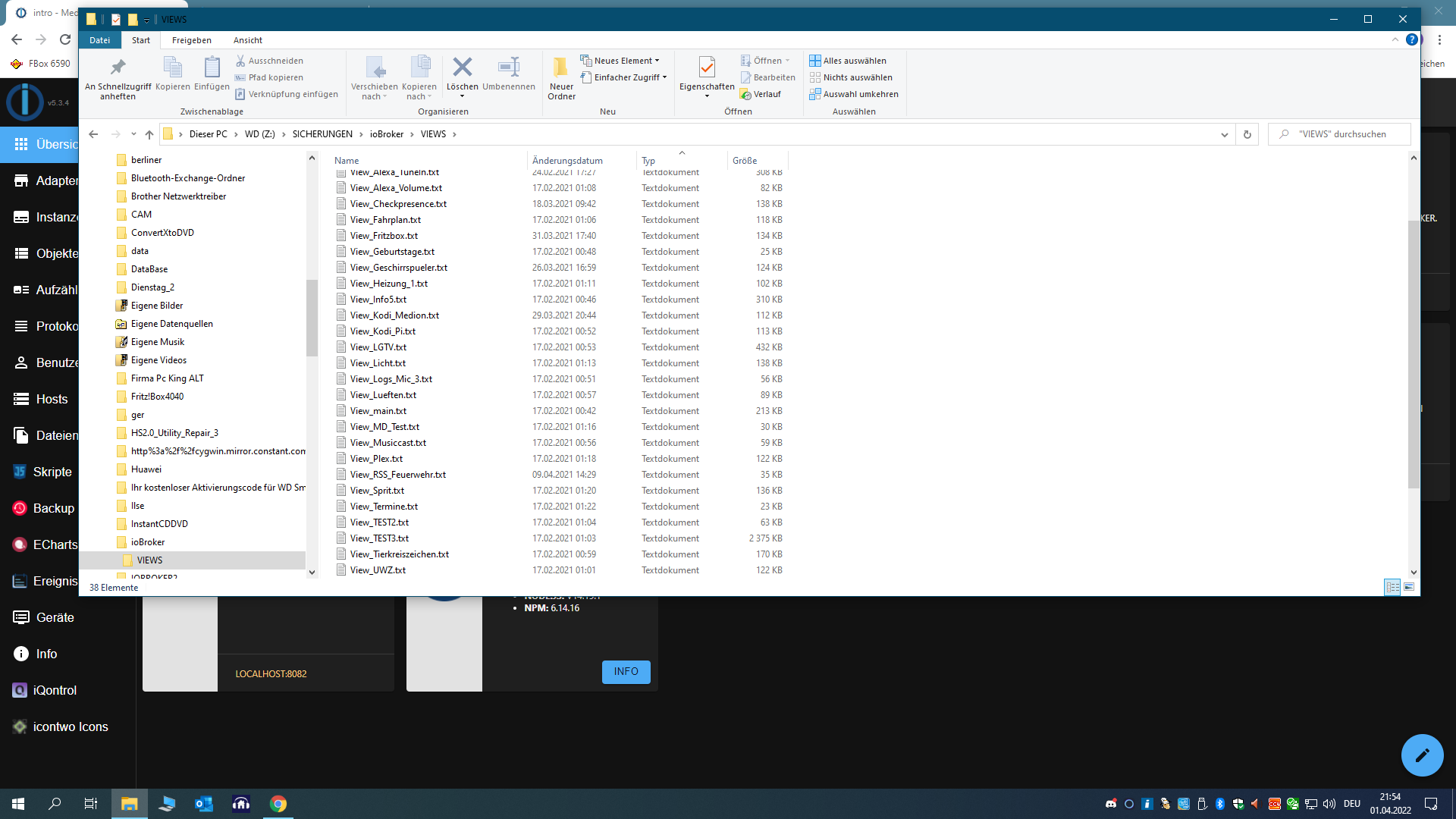Open Google Chrome from the taskbar
1456x819 pixels.
(x=278, y=803)
